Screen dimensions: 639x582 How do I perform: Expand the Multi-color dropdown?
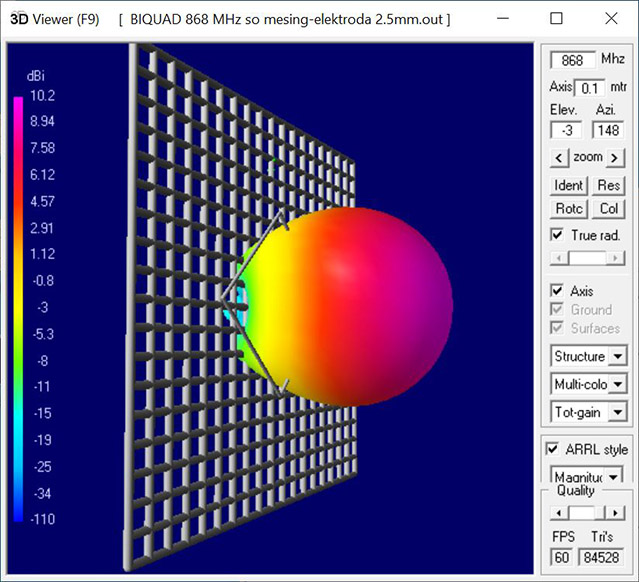[x=617, y=384]
